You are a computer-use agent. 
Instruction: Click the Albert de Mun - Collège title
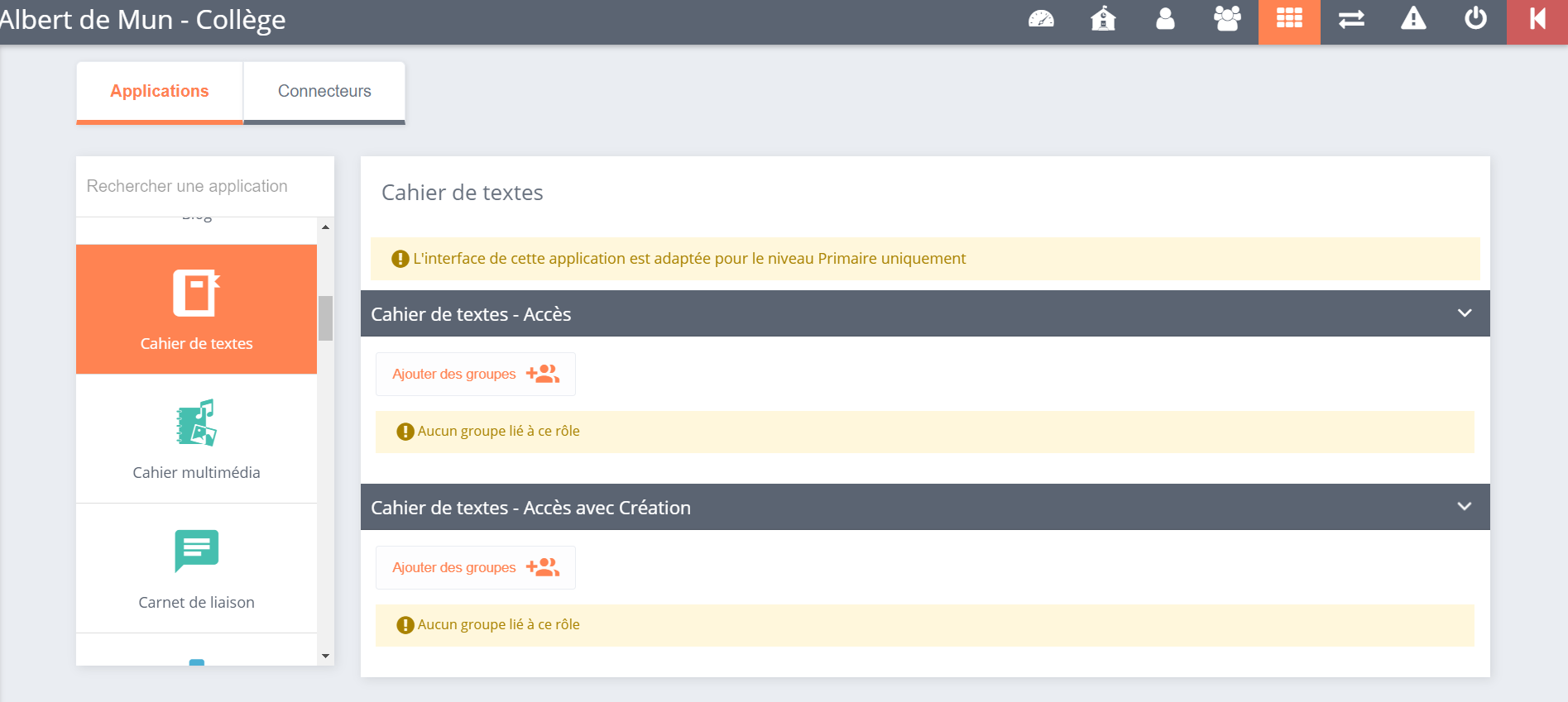[142, 20]
